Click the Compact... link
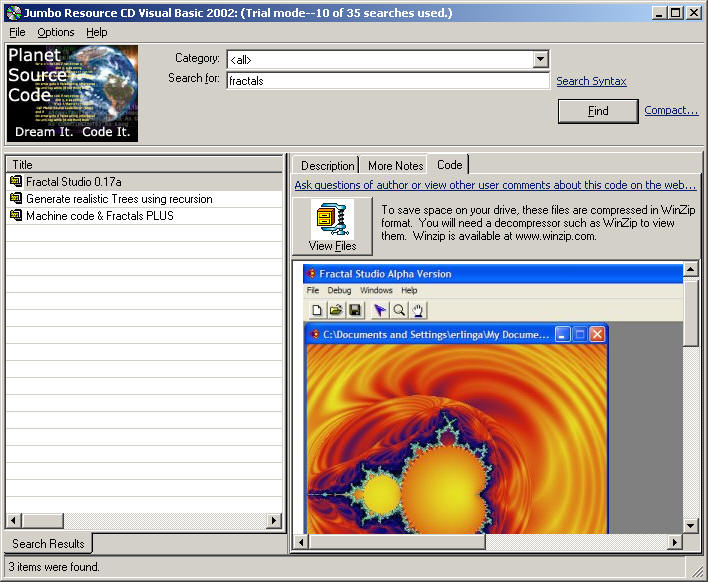Viewport: 708px width, 582px height. click(x=671, y=110)
